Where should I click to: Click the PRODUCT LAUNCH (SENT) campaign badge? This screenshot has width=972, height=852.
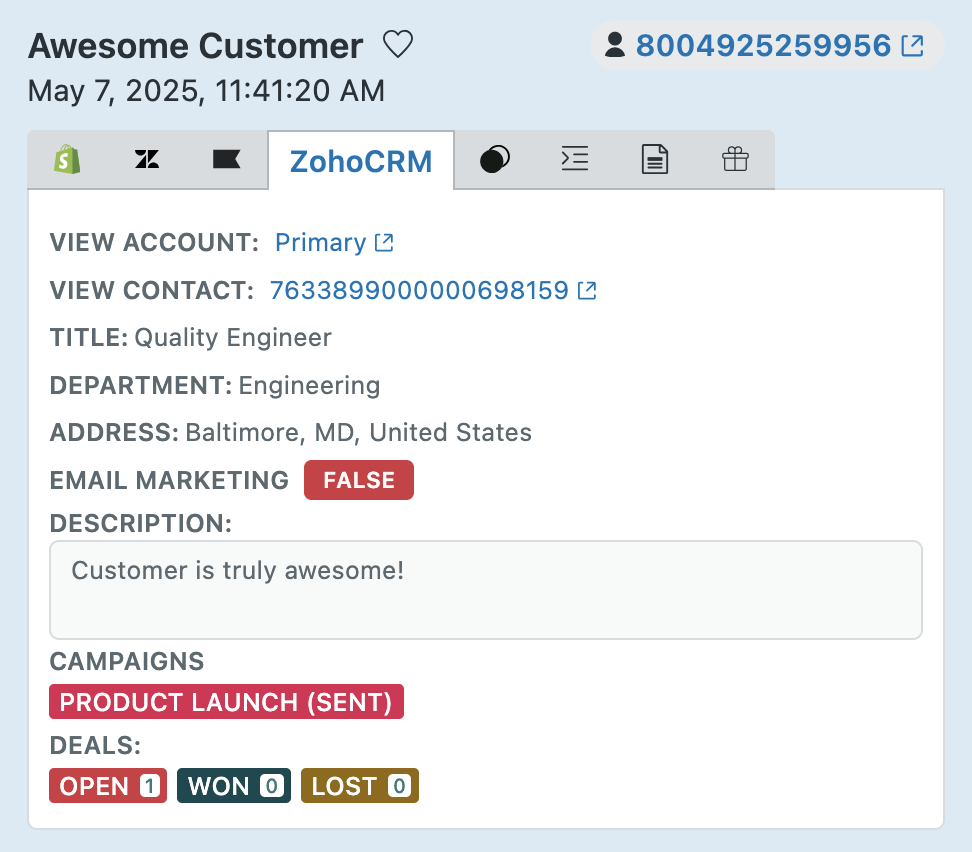226,702
